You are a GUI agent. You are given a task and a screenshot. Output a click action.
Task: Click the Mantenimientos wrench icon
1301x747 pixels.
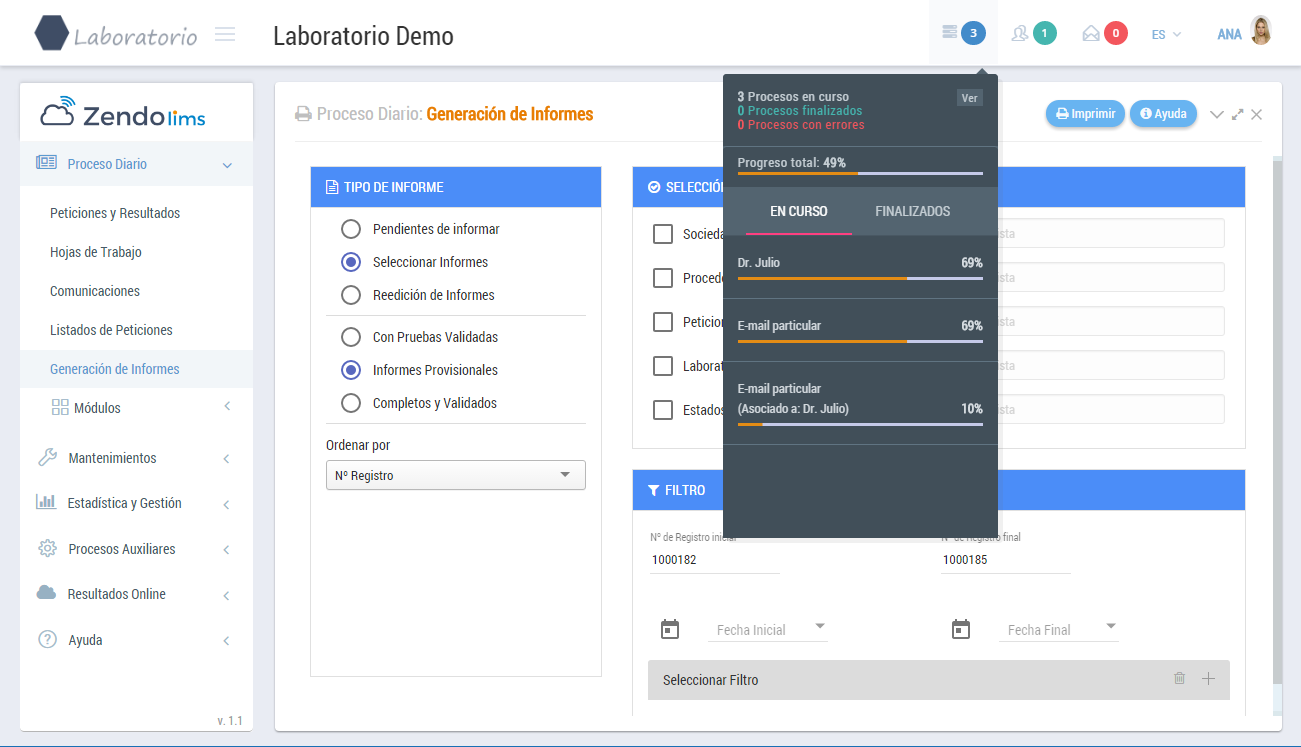pyautogui.click(x=47, y=457)
